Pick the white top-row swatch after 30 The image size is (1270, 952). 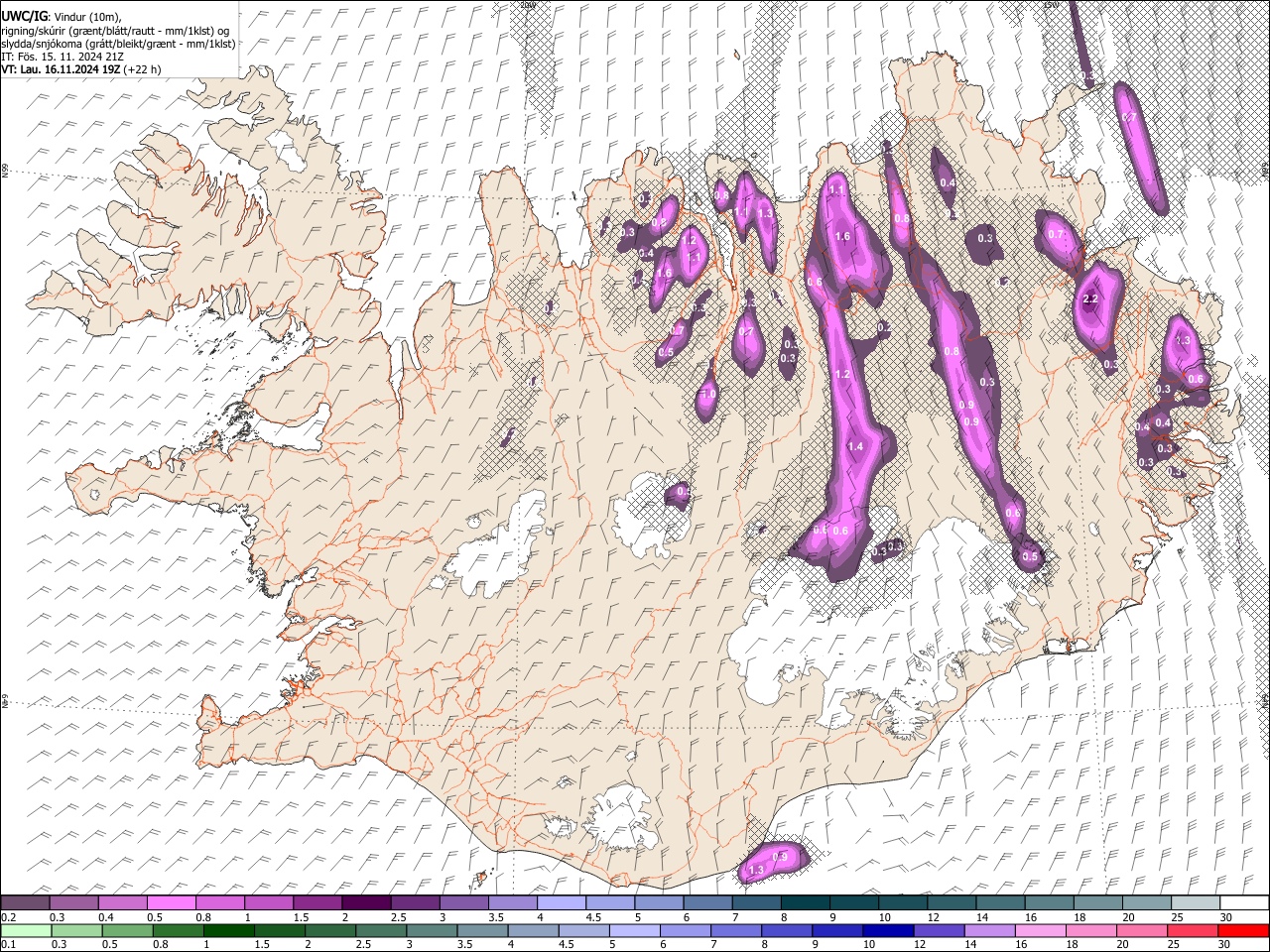pyautogui.click(x=1245, y=902)
